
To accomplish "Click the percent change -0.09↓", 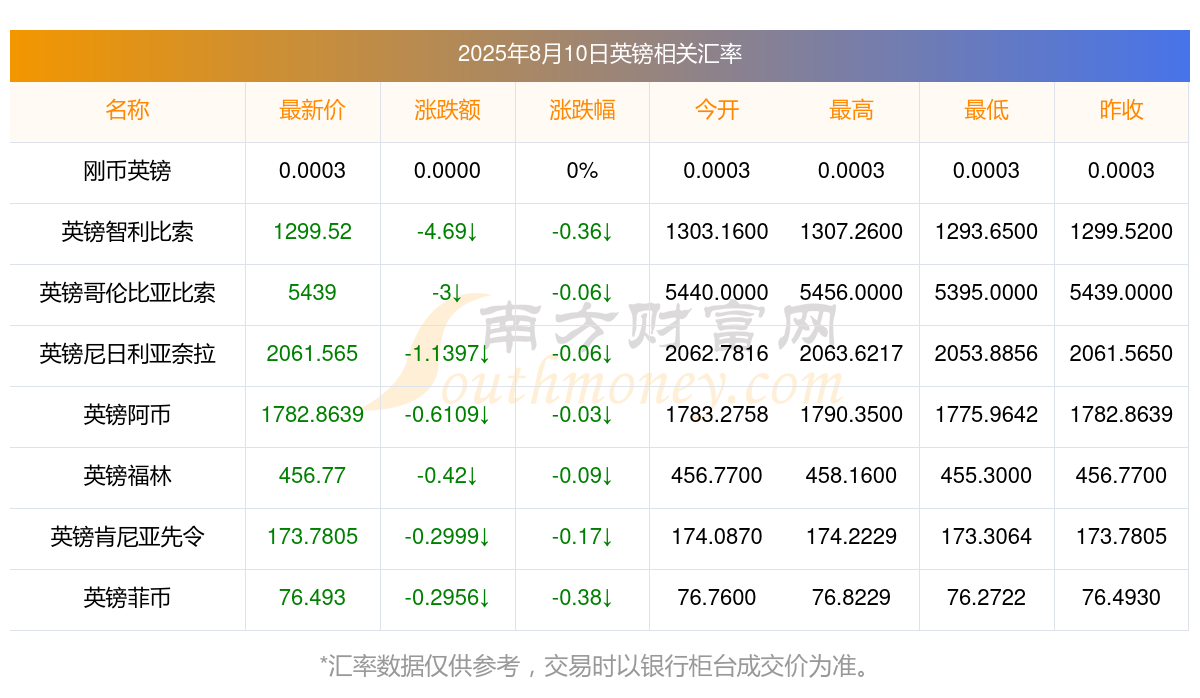I will (582, 476).
